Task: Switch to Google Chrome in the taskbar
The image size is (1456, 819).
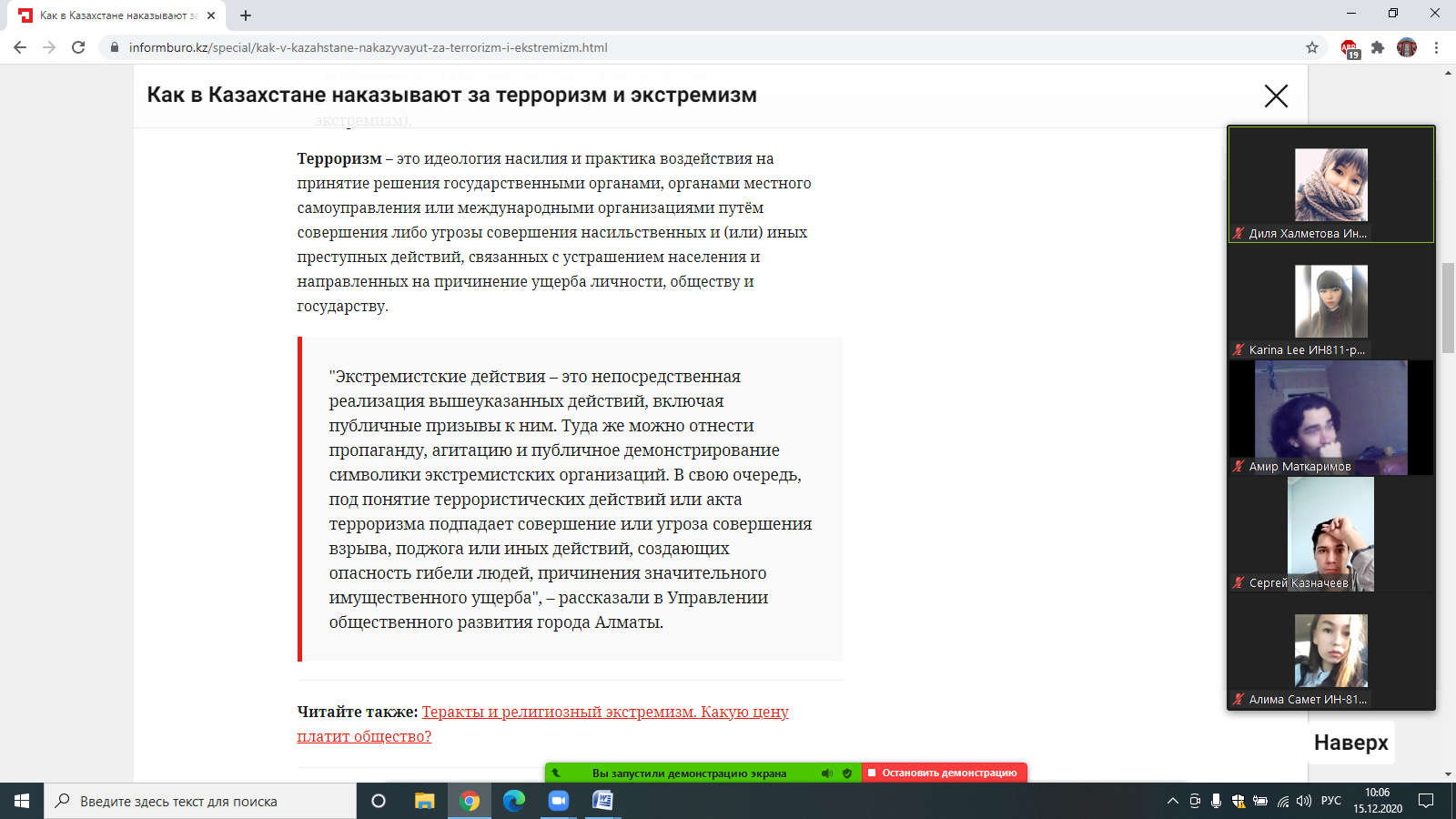Action: point(470,801)
